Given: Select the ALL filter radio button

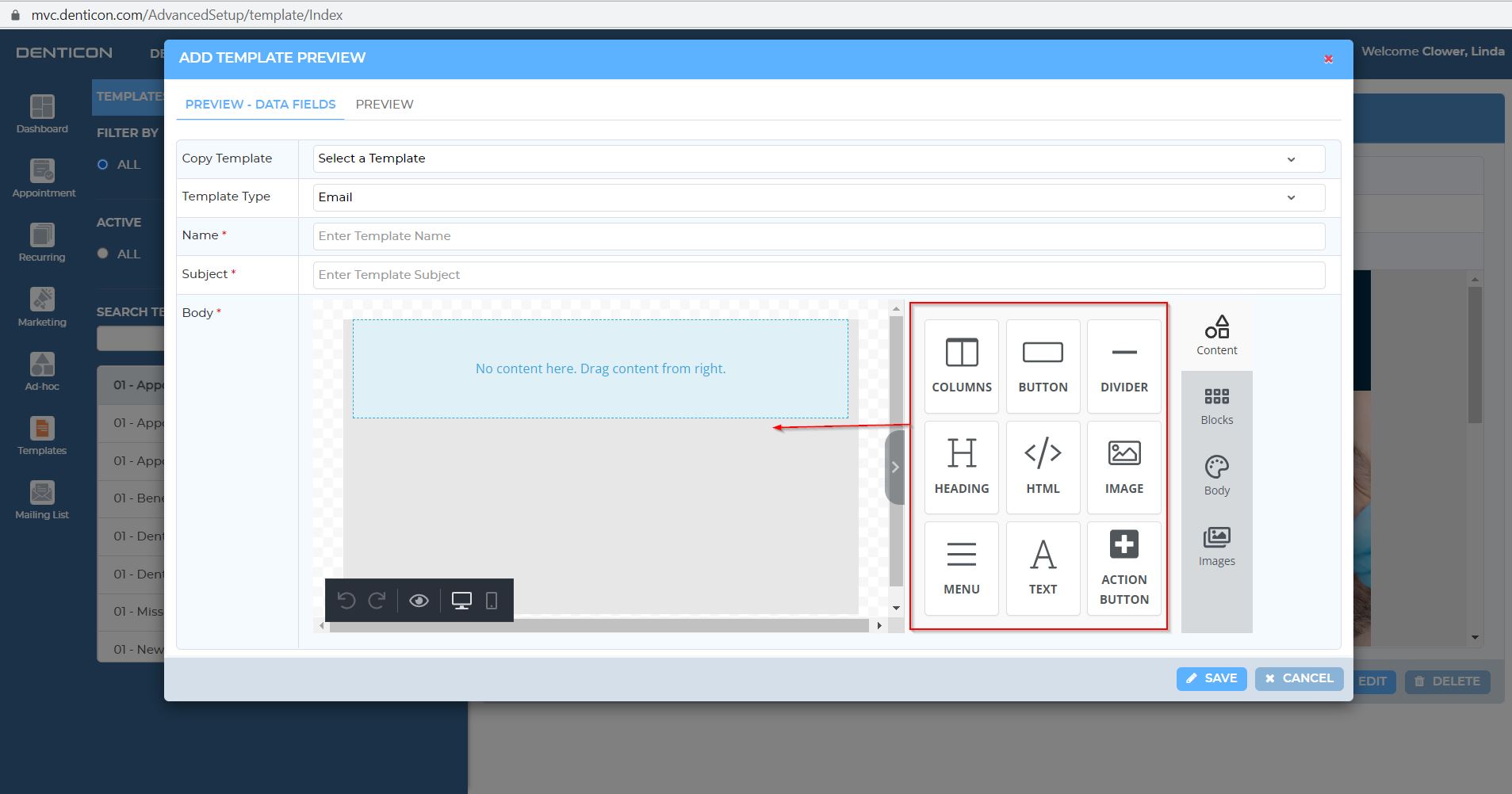Looking at the screenshot, I should pos(103,164).
